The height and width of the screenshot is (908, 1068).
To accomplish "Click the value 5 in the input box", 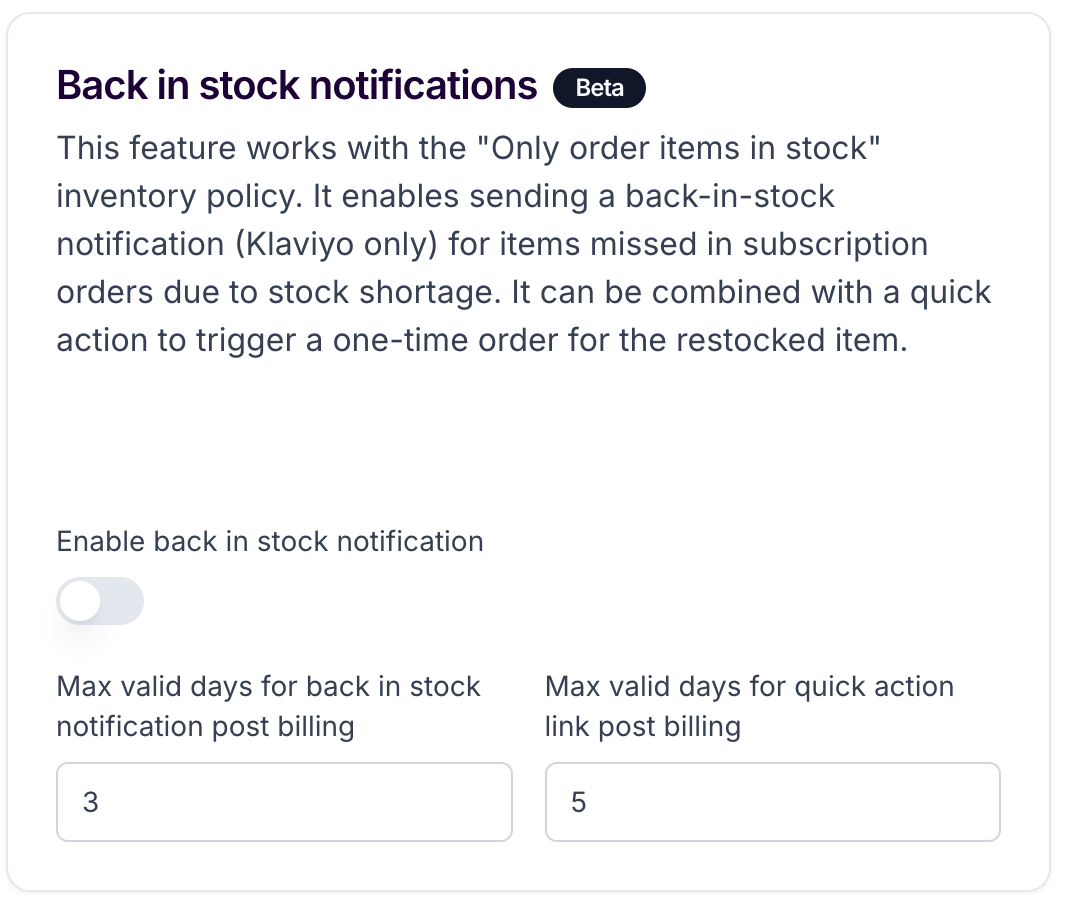I will click(x=578, y=802).
